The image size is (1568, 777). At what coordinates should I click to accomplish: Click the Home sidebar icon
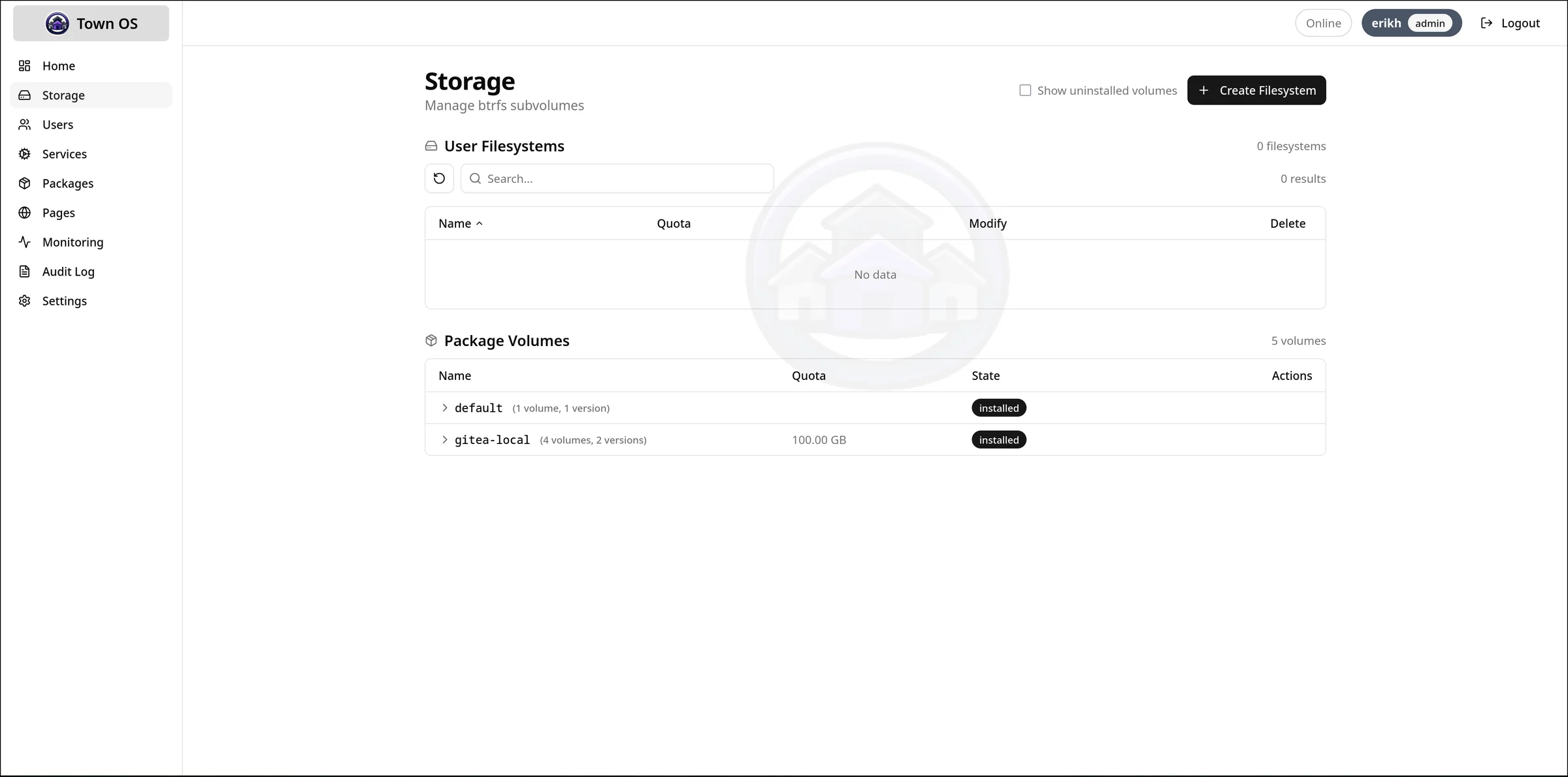[25, 66]
